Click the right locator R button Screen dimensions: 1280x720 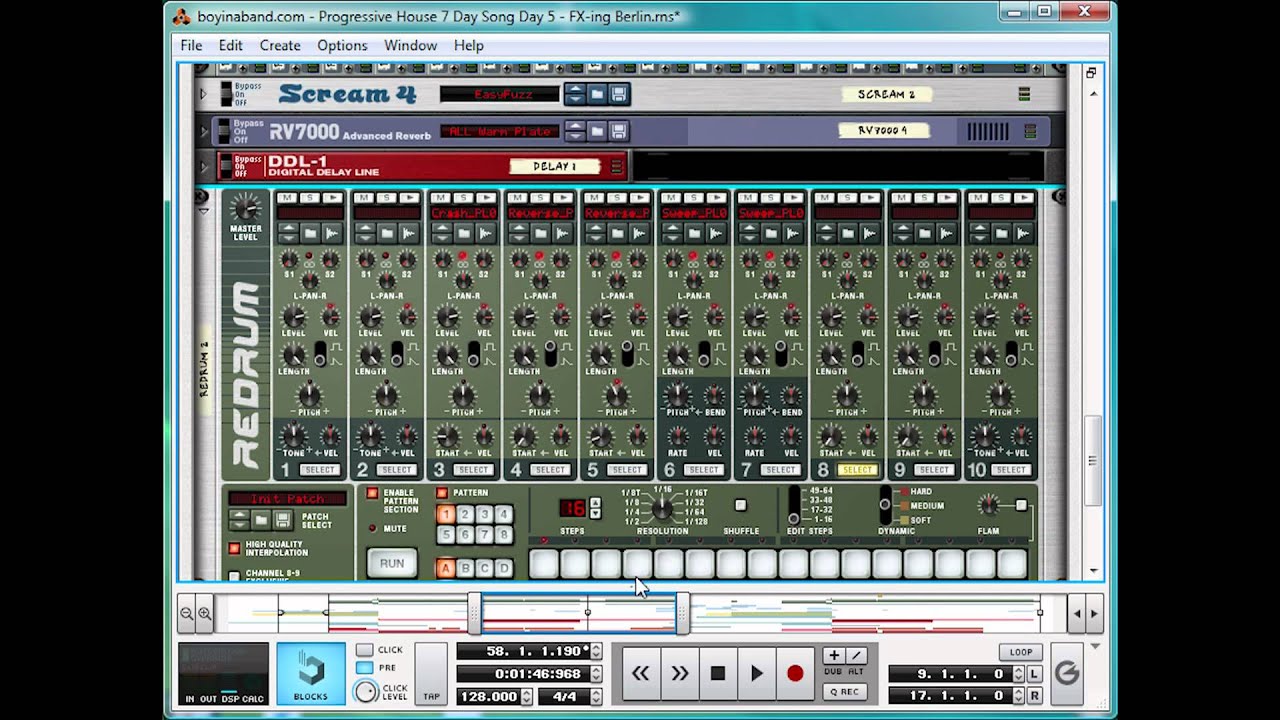point(1034,696)
